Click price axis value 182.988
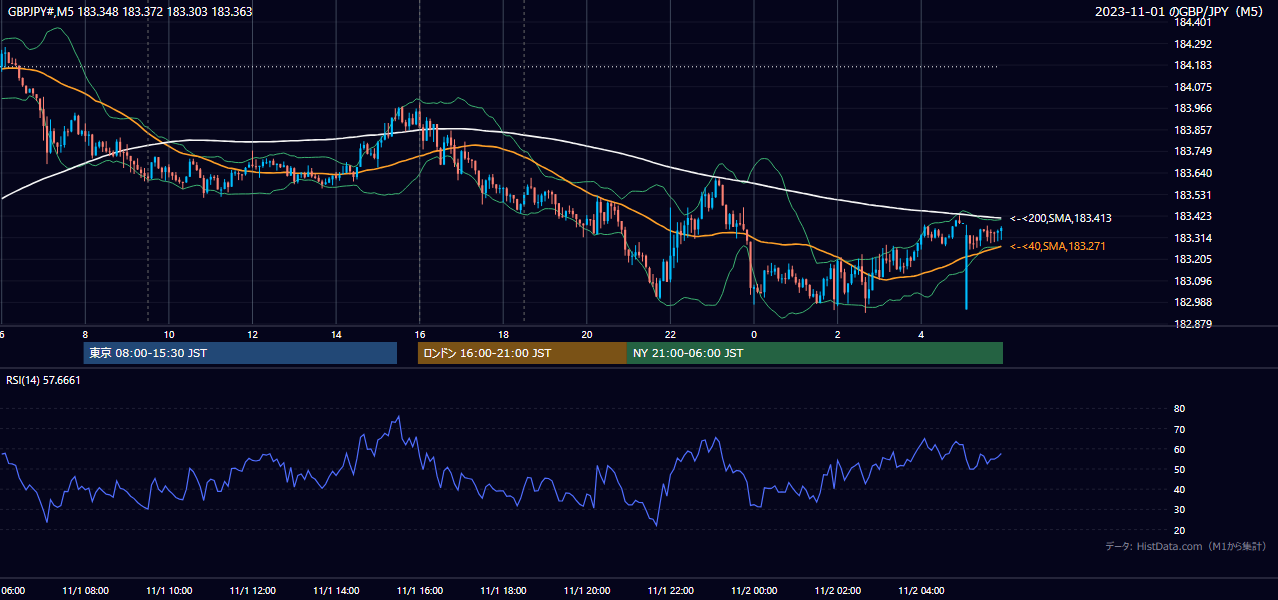The width and height of the screenshot is (1278, 600). [x=1192, y=303]
